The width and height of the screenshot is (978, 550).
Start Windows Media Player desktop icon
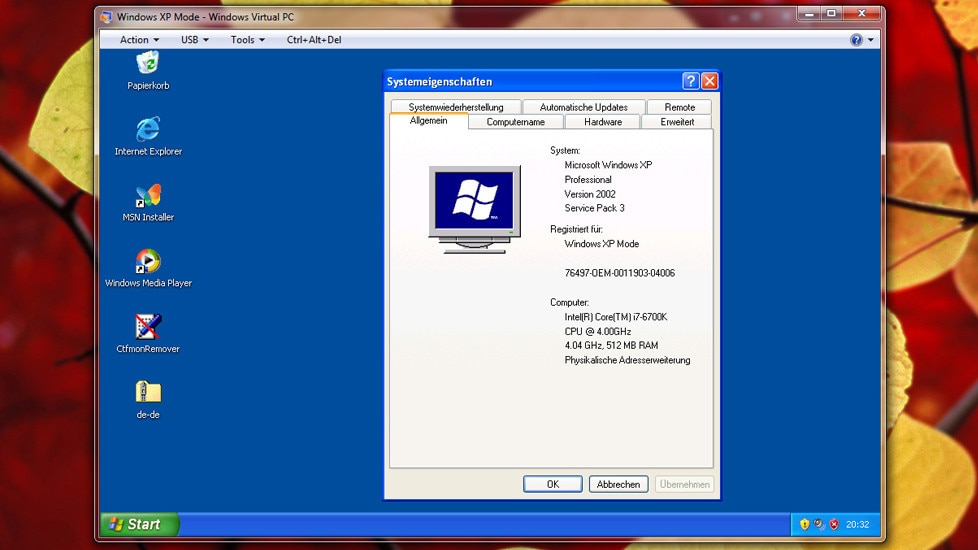click(x=148, y=261)
